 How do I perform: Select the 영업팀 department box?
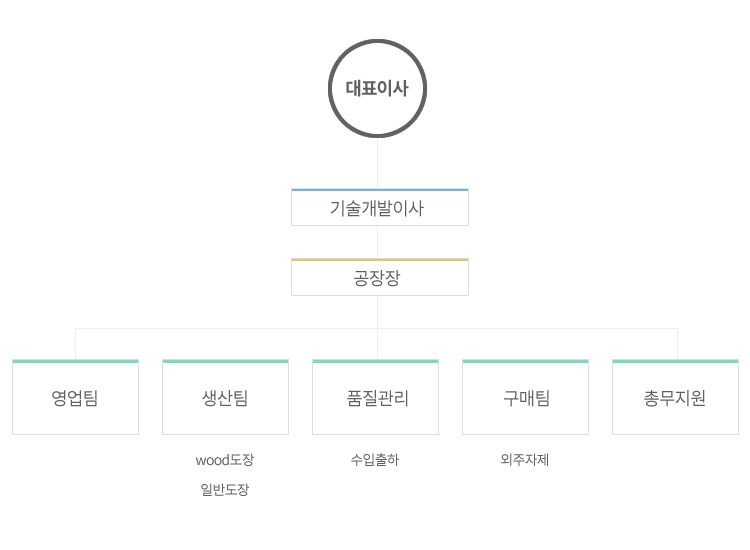tap(75, 397)
